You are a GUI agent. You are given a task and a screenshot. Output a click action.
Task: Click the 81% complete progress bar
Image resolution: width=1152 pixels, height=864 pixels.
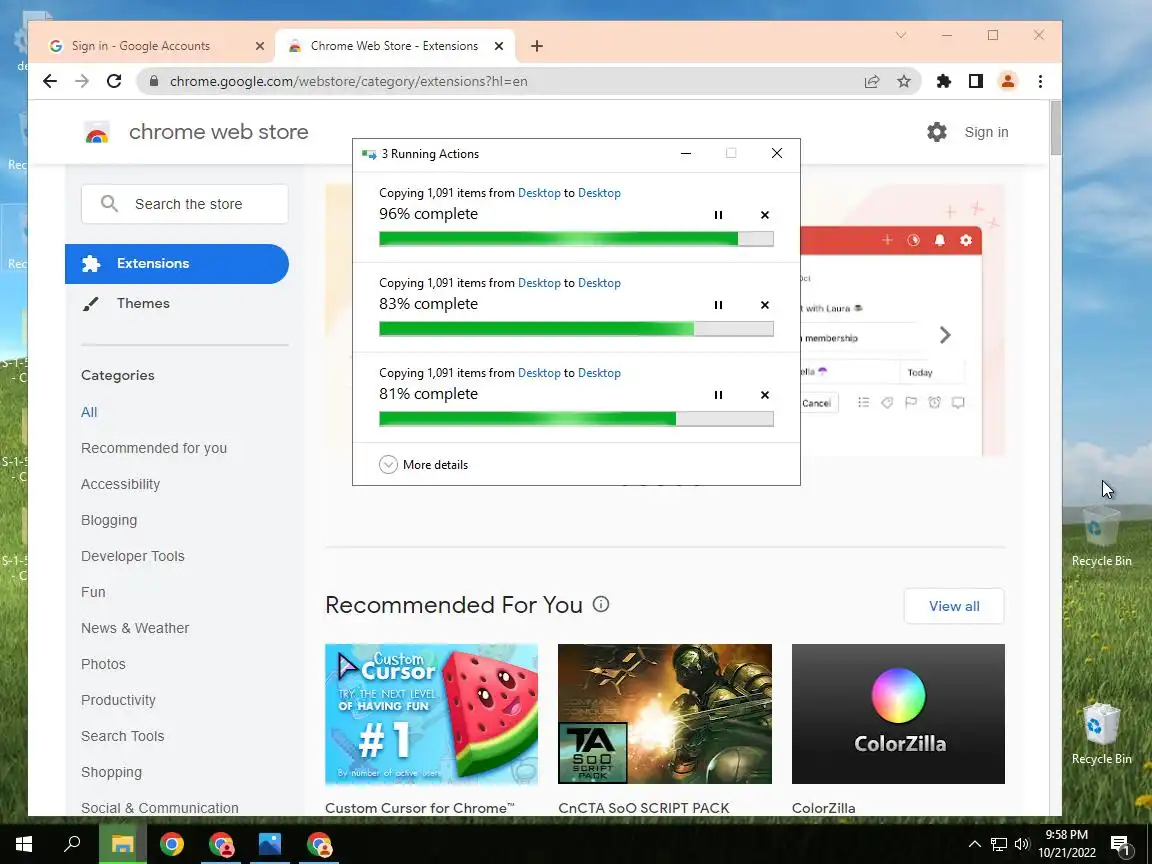click(576, 419)
